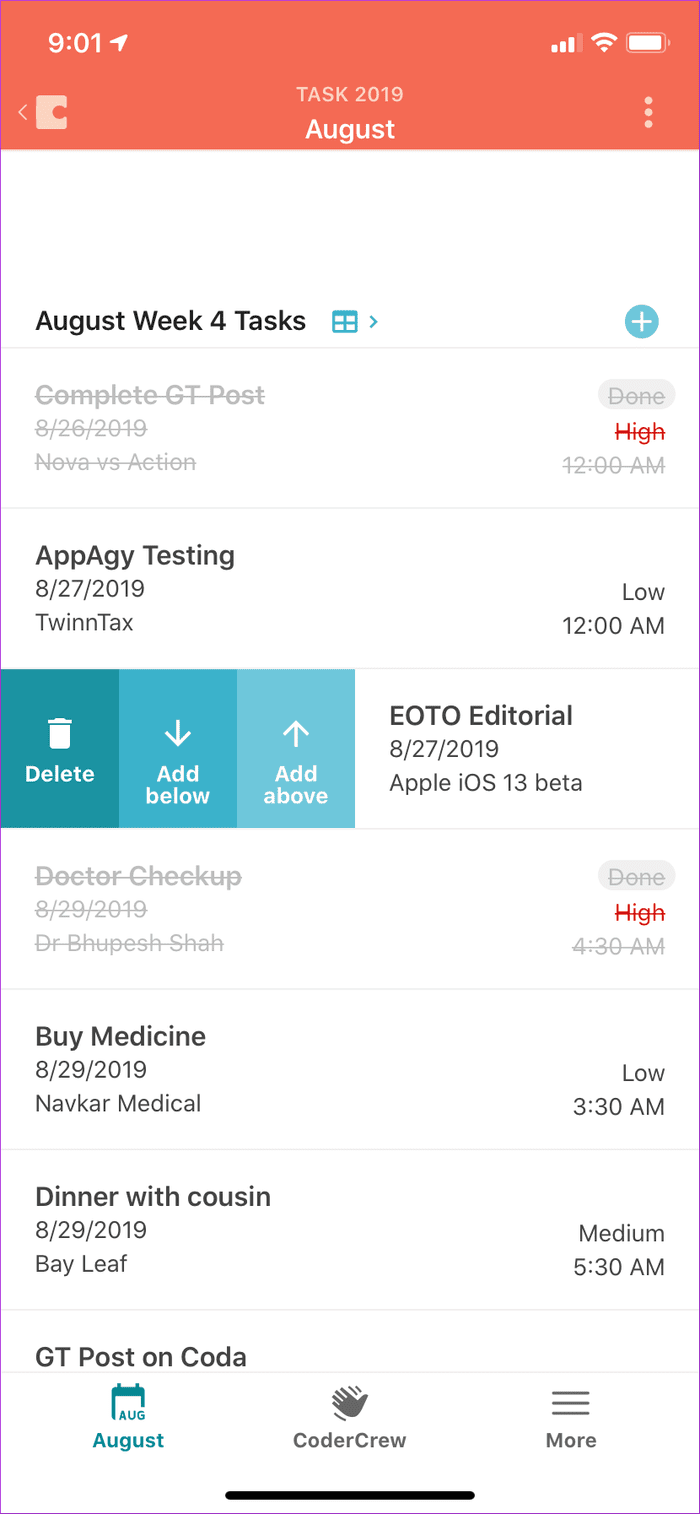The height and width of the screenshot is (1514, 700).
Task: Switch to the August calendar tab
Action: 129,1418
